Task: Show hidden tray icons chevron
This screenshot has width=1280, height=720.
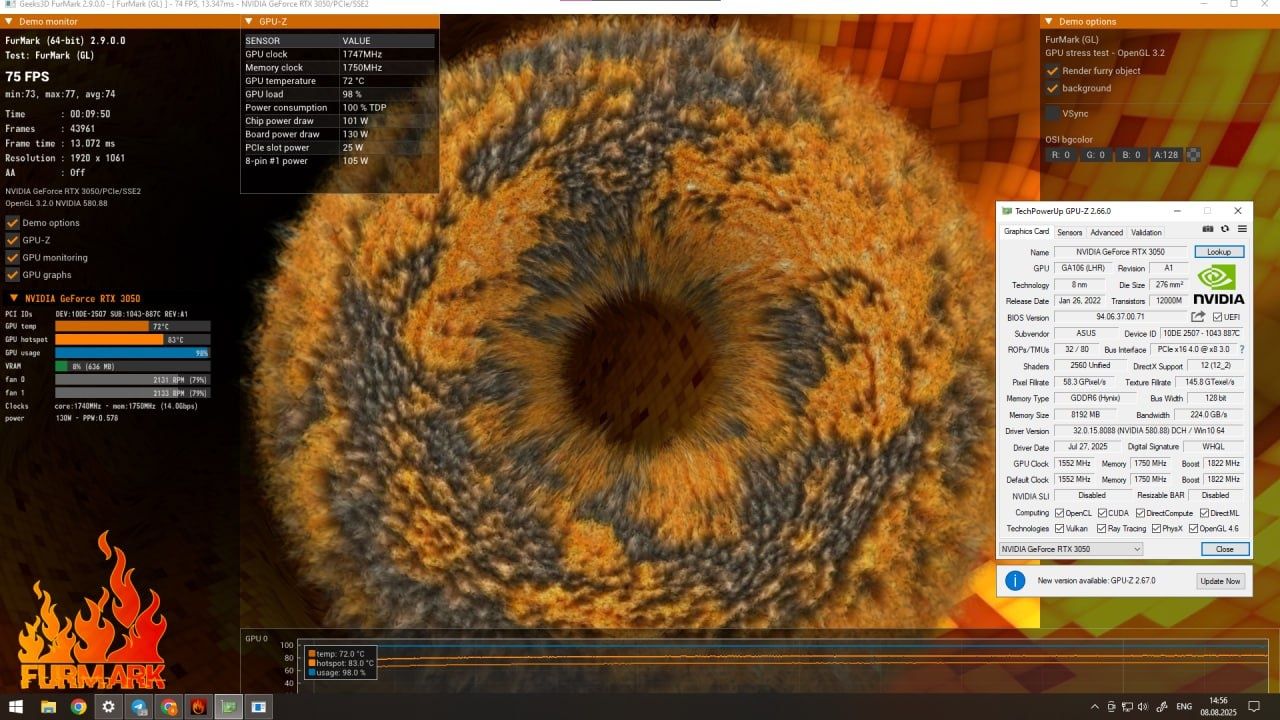Action: pos(1095,707)
